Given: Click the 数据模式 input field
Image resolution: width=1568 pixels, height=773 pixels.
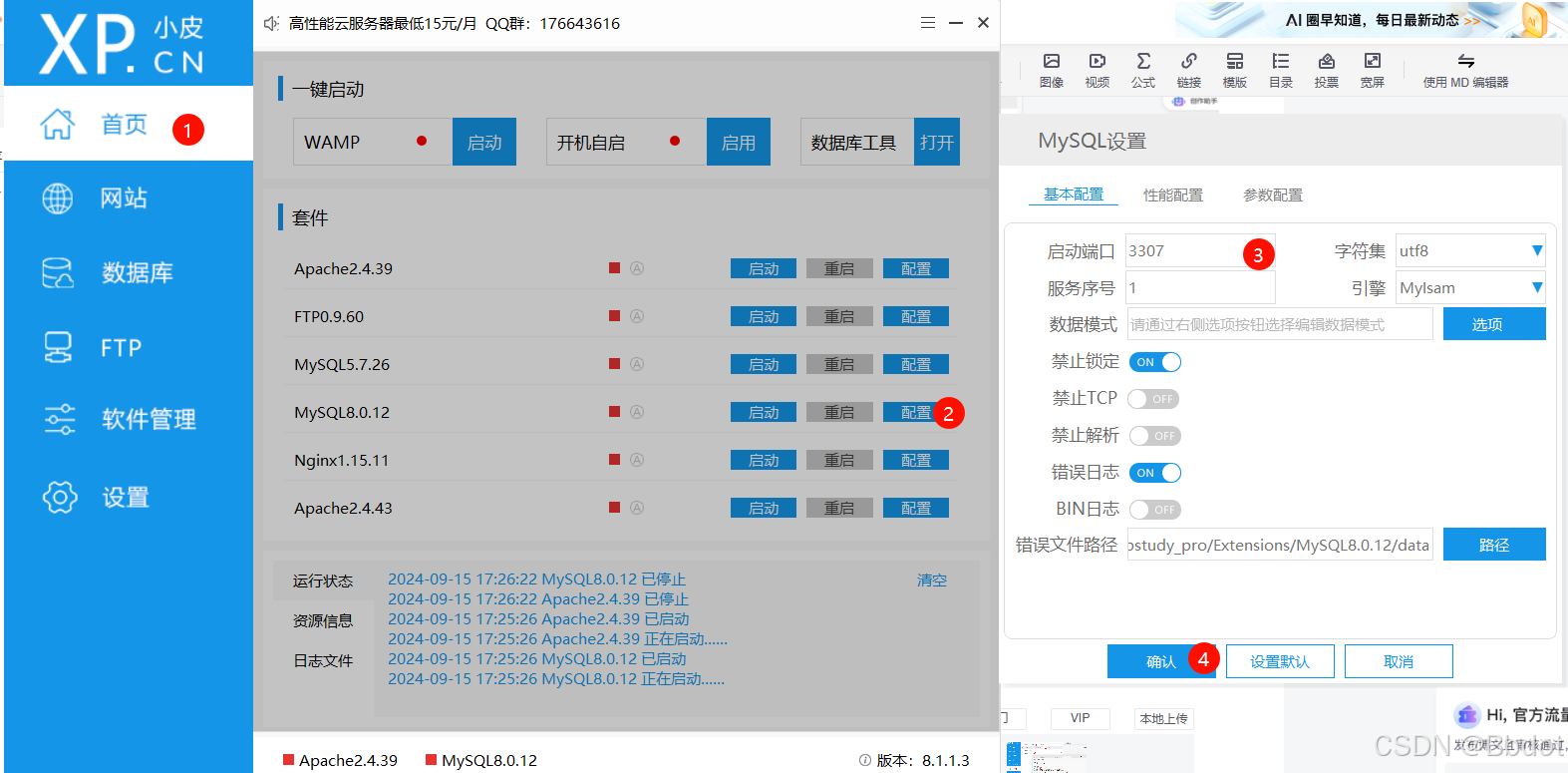Looking at the screenshot, I should (1280, 324).
